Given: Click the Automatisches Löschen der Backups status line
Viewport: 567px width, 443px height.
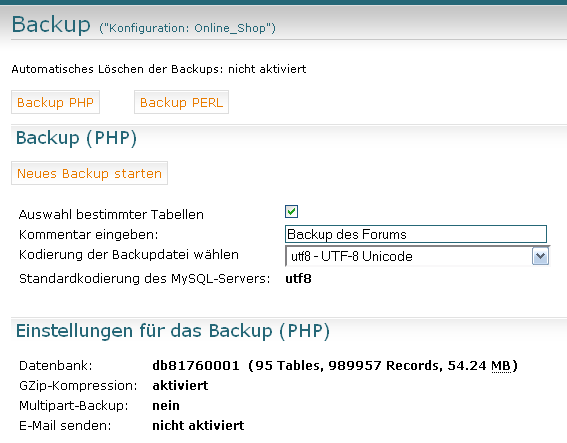Looking at the screenshot, I should point(159,69).
